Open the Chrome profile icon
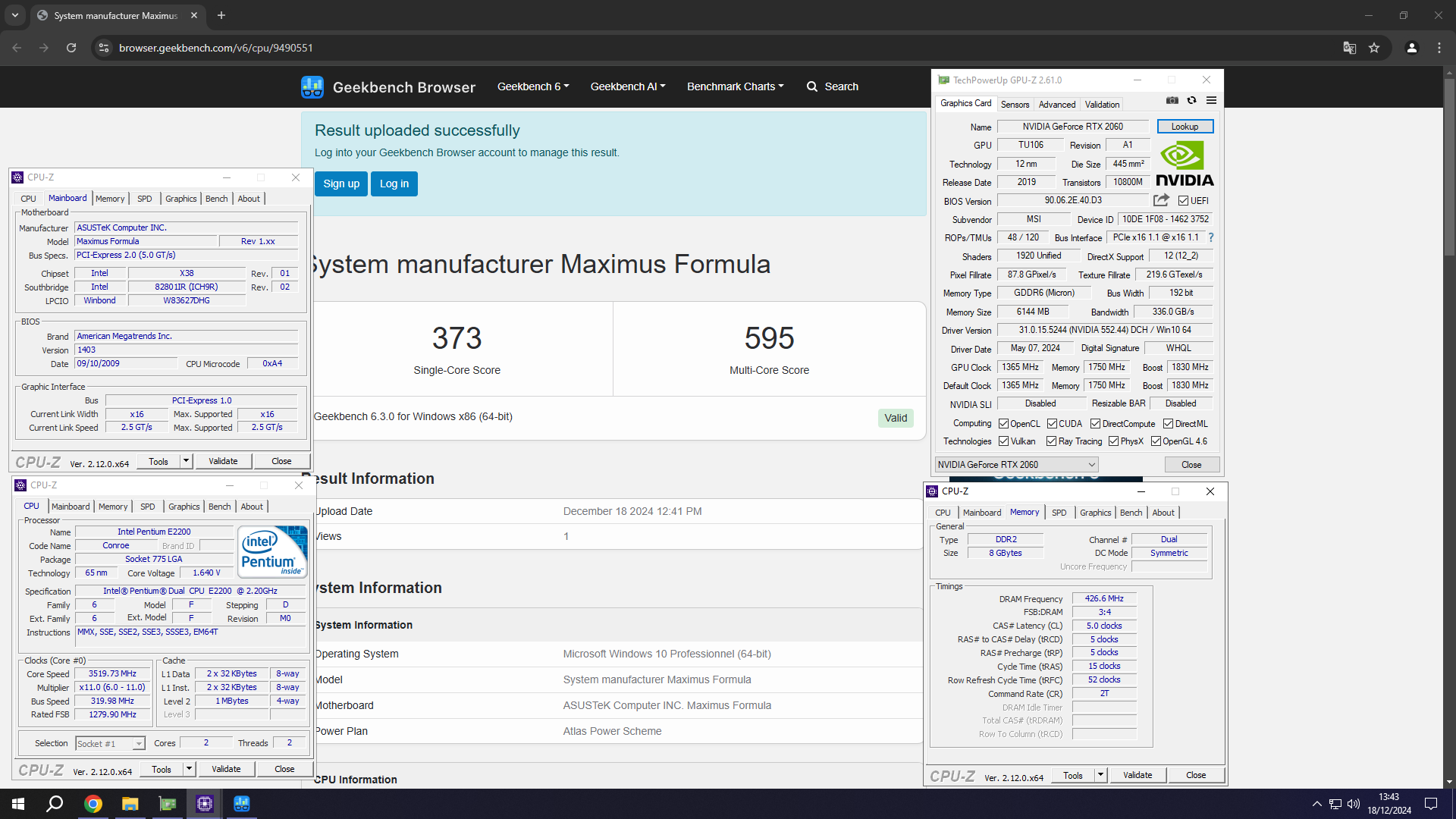 pos(1412,48)
